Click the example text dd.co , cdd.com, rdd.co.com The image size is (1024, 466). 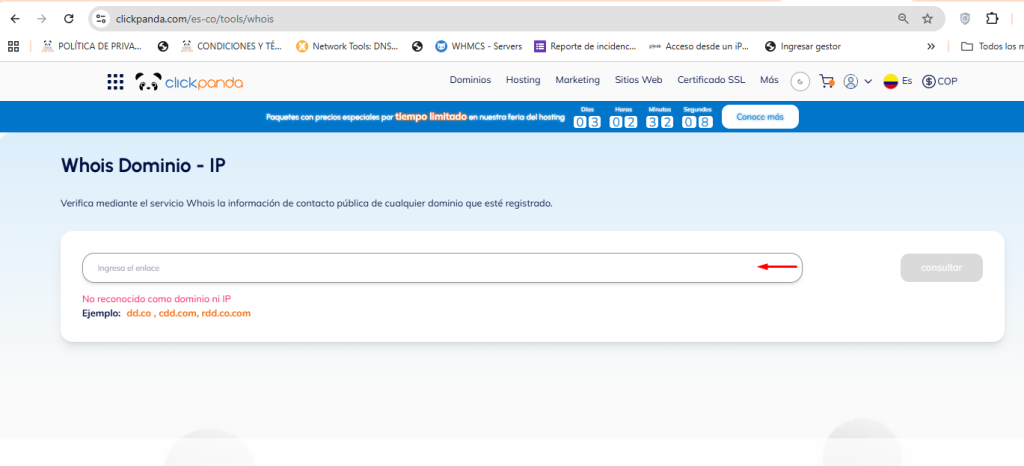pos(189,313)
